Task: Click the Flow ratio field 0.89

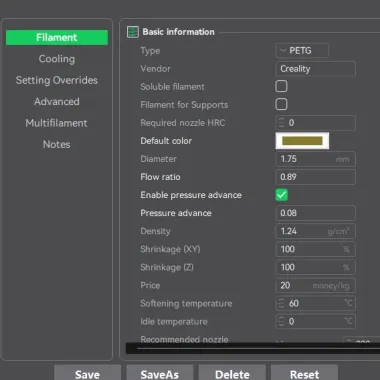Action: click(x=316, y=177)
